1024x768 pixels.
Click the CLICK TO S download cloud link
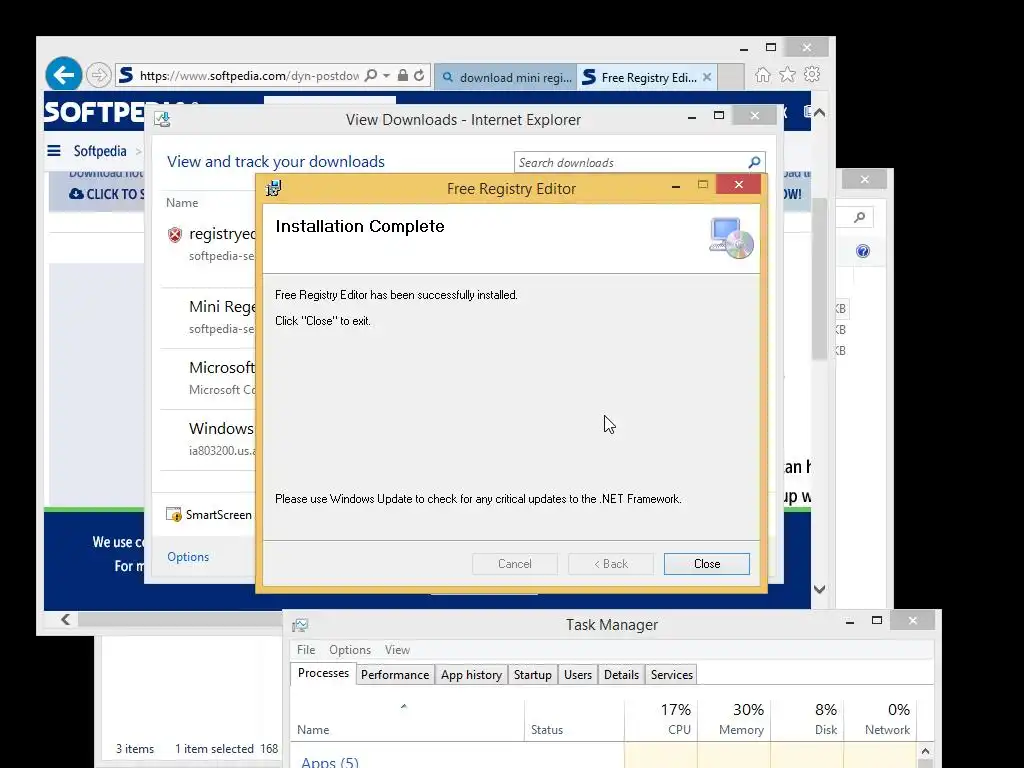click(106, 194)
